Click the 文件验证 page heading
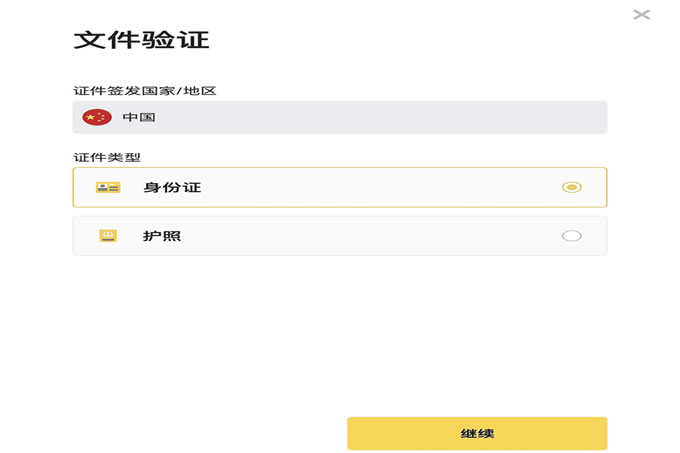Image resolution: width=680 pixels, height=453 pixels. 141,40
